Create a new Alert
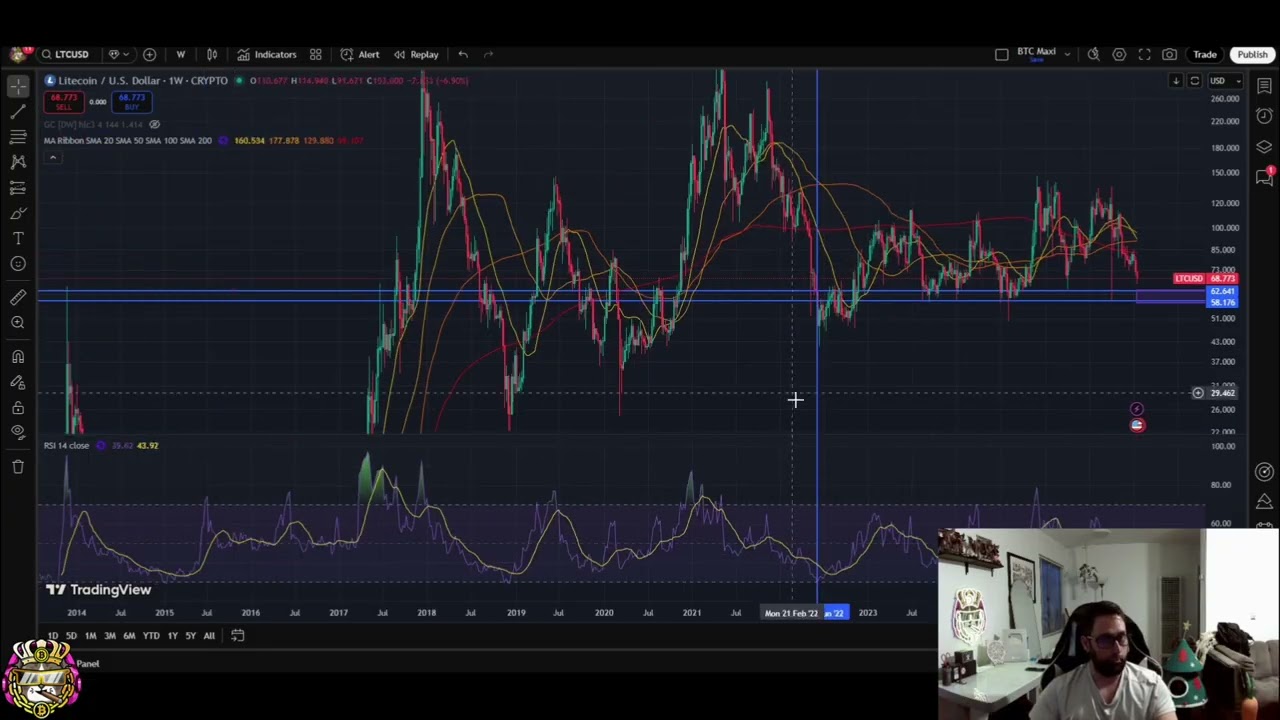The height and width of the screenshot is (720, 1280). pos(360,54)
